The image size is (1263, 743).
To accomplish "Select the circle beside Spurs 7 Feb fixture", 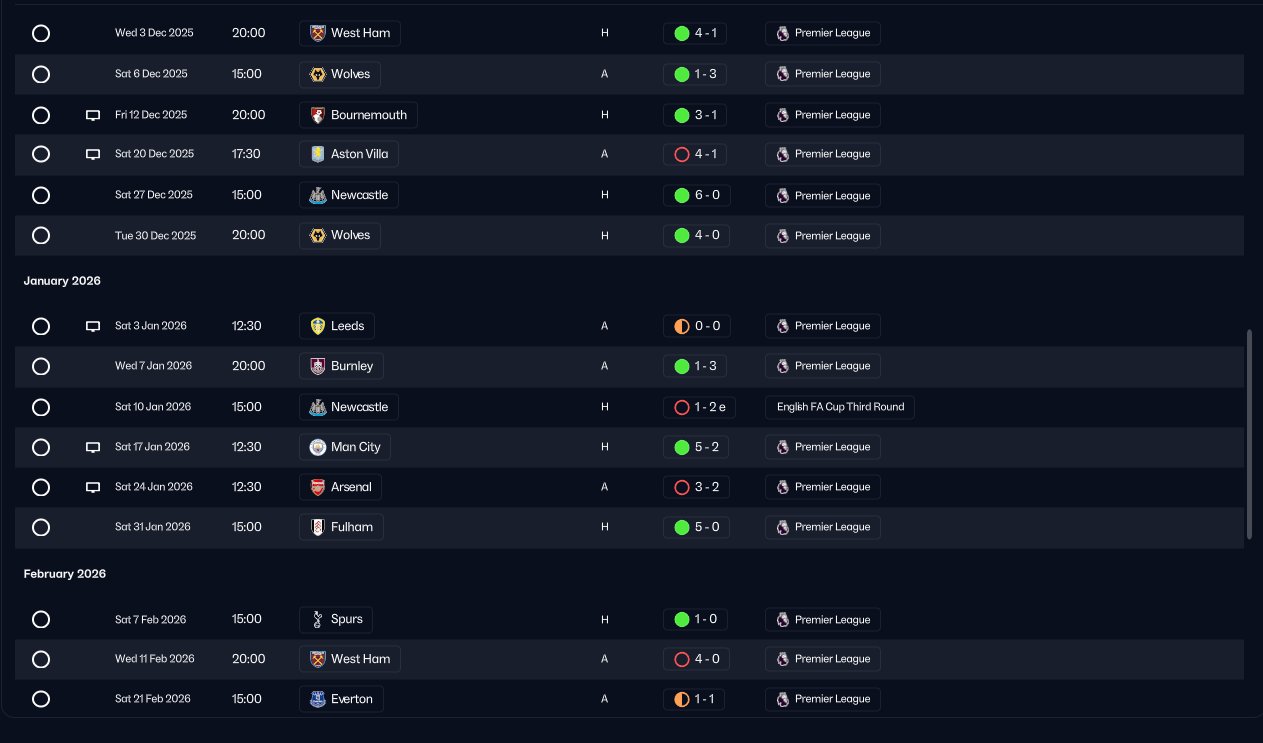I will coord(41,619).
